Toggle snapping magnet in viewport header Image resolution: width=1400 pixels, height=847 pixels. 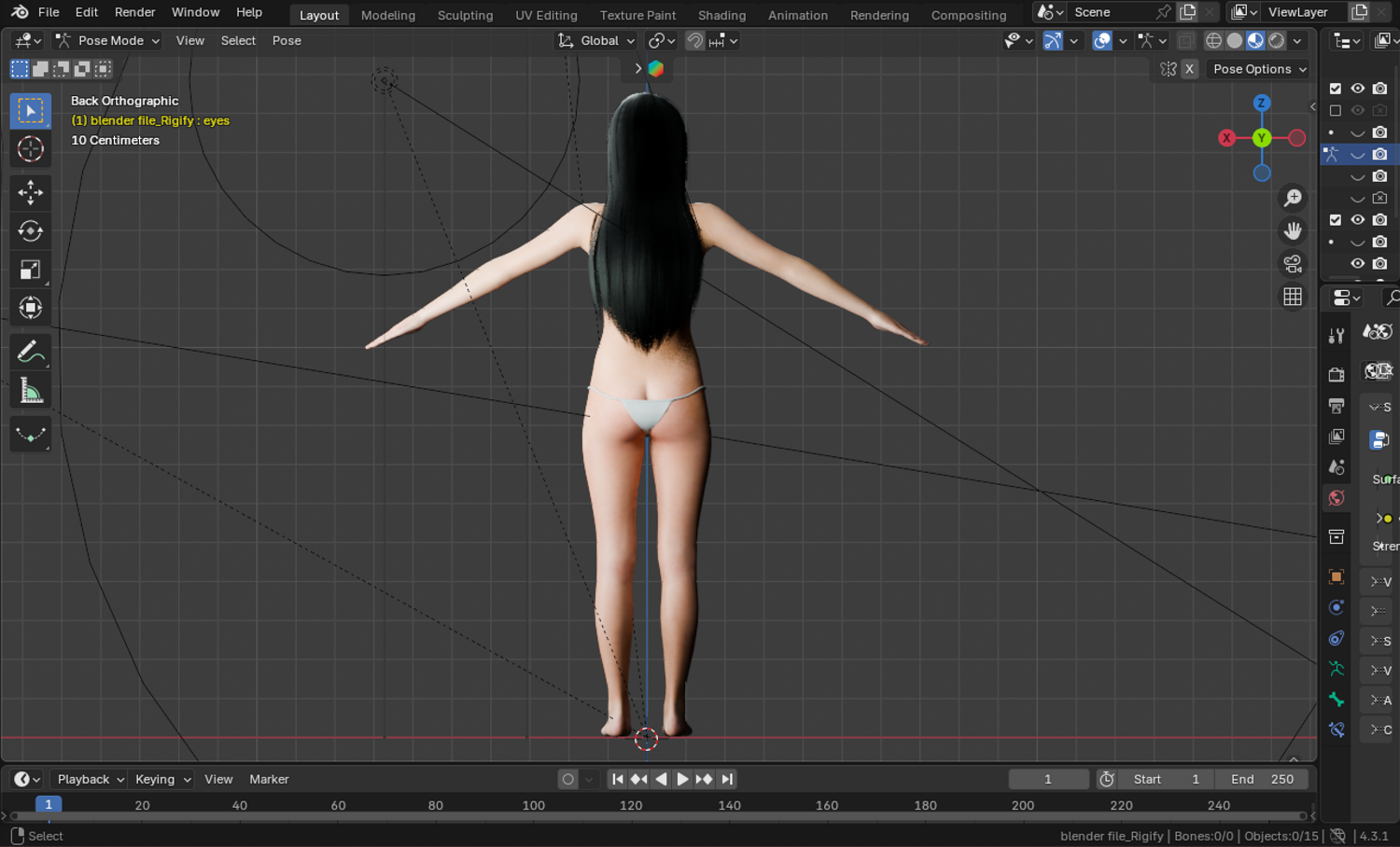[x=694, y=40]
